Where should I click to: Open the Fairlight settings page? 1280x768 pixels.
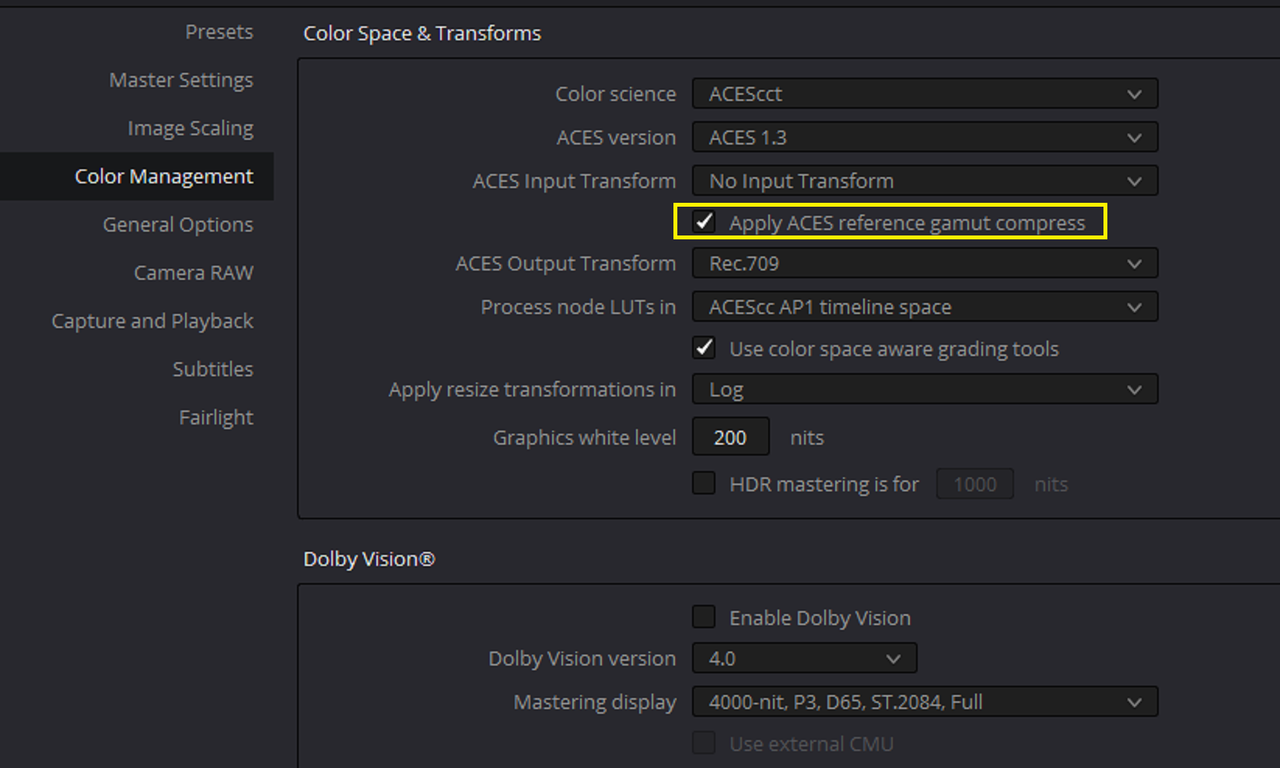click(x=216, y=417)
